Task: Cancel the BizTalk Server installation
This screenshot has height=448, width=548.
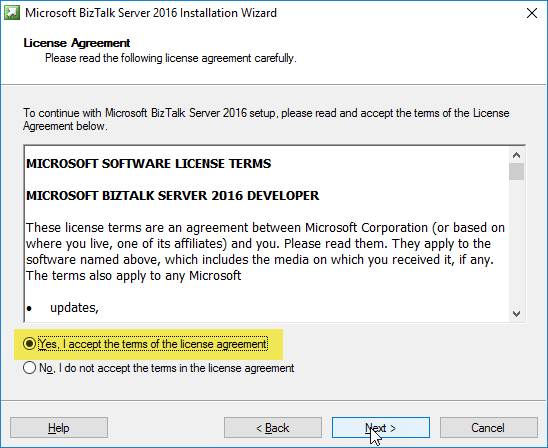Action: point(488,427)
